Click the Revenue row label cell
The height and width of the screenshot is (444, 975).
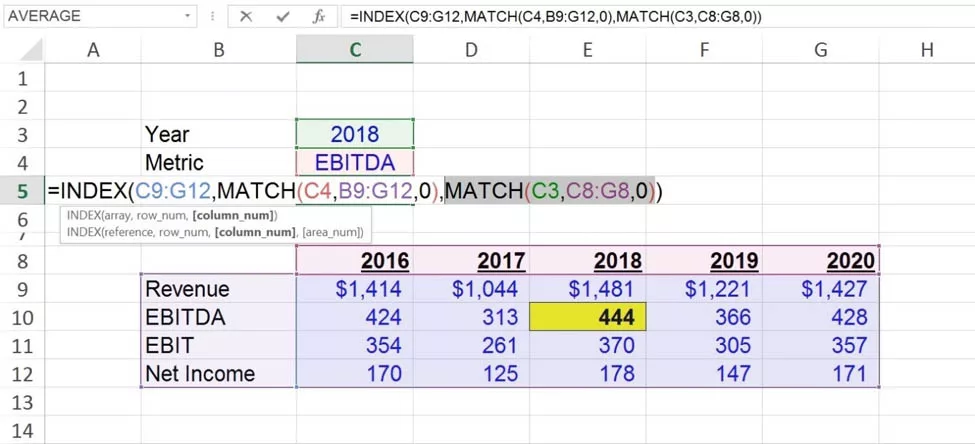pyautogui.click(x=218, y=289)
